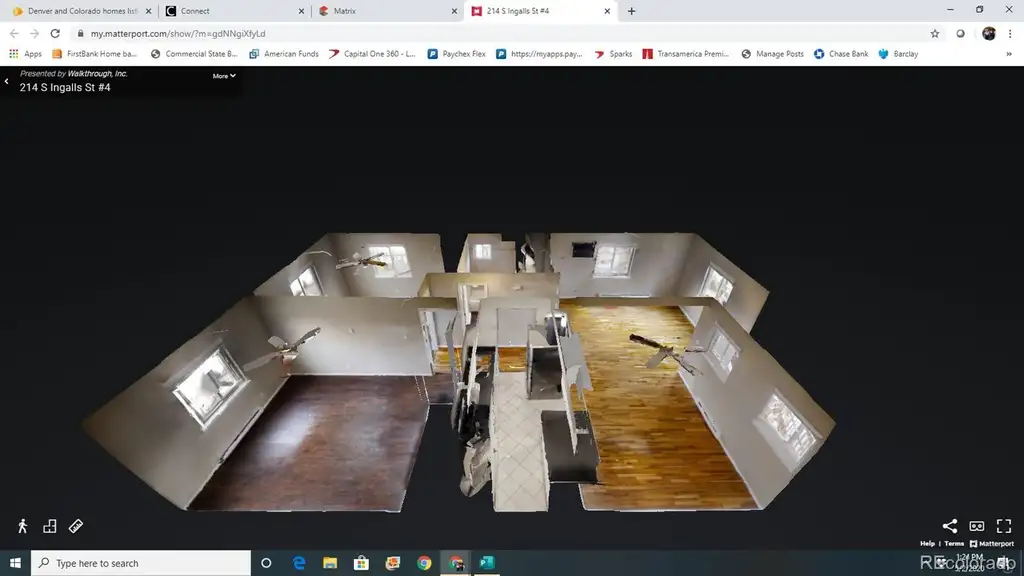Bookmark this page with the star
Image resolution: width=1024 pixels, height=576 pixels.
pyautogui.click(x=935, y=33)
